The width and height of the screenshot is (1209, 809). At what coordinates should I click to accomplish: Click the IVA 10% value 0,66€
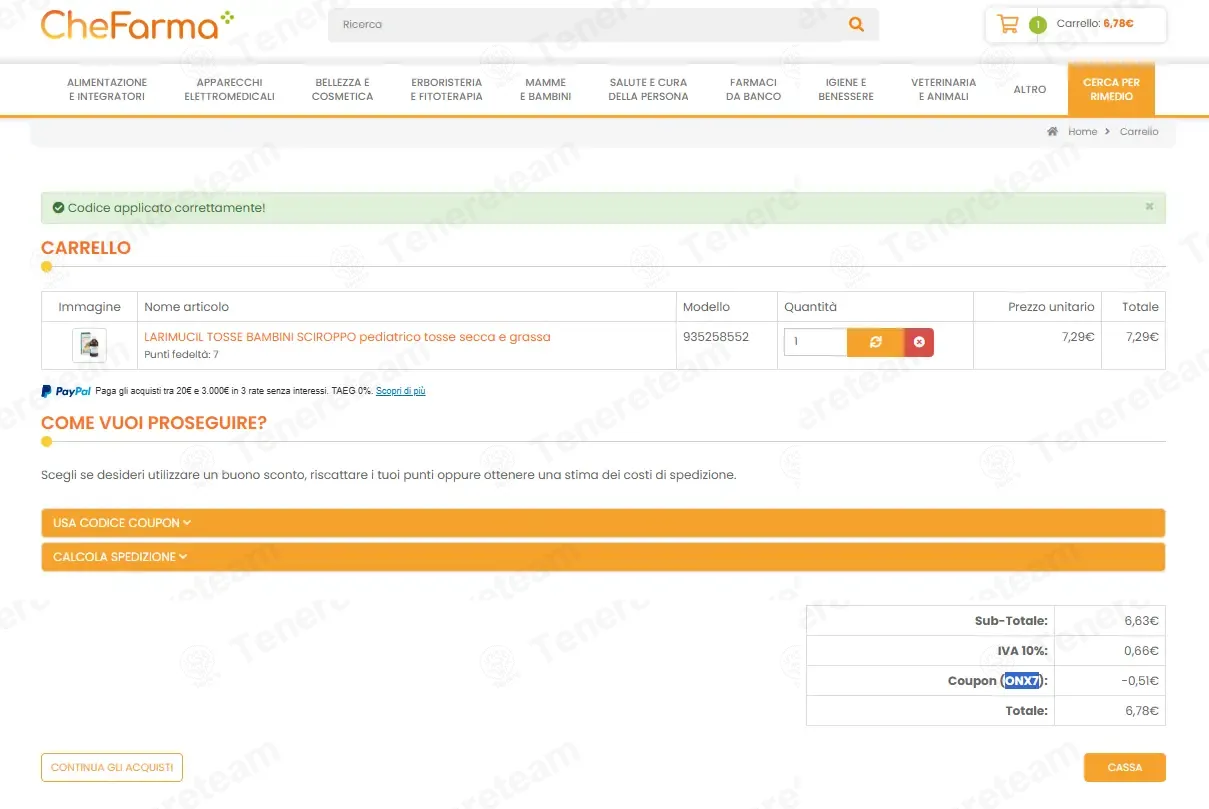[x=1141, y=651]
